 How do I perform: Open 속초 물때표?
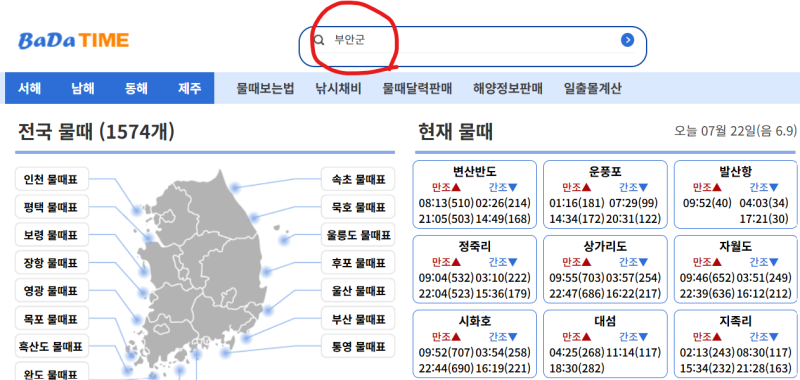[x=358, y=179]
